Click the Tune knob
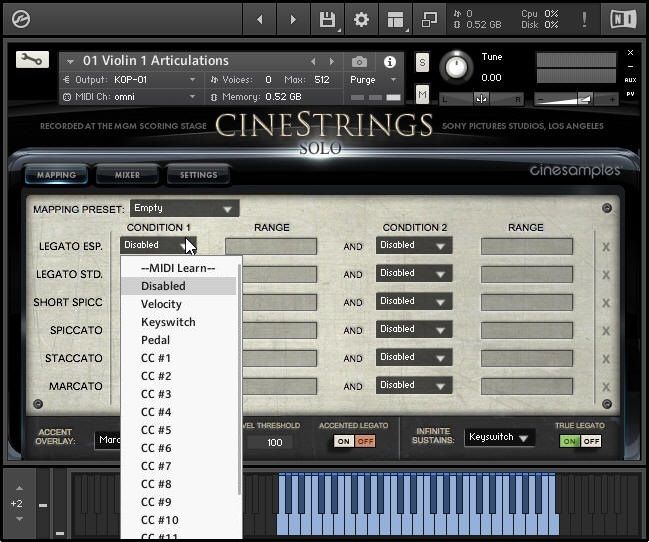649x542 pixels. coord(456,67)
